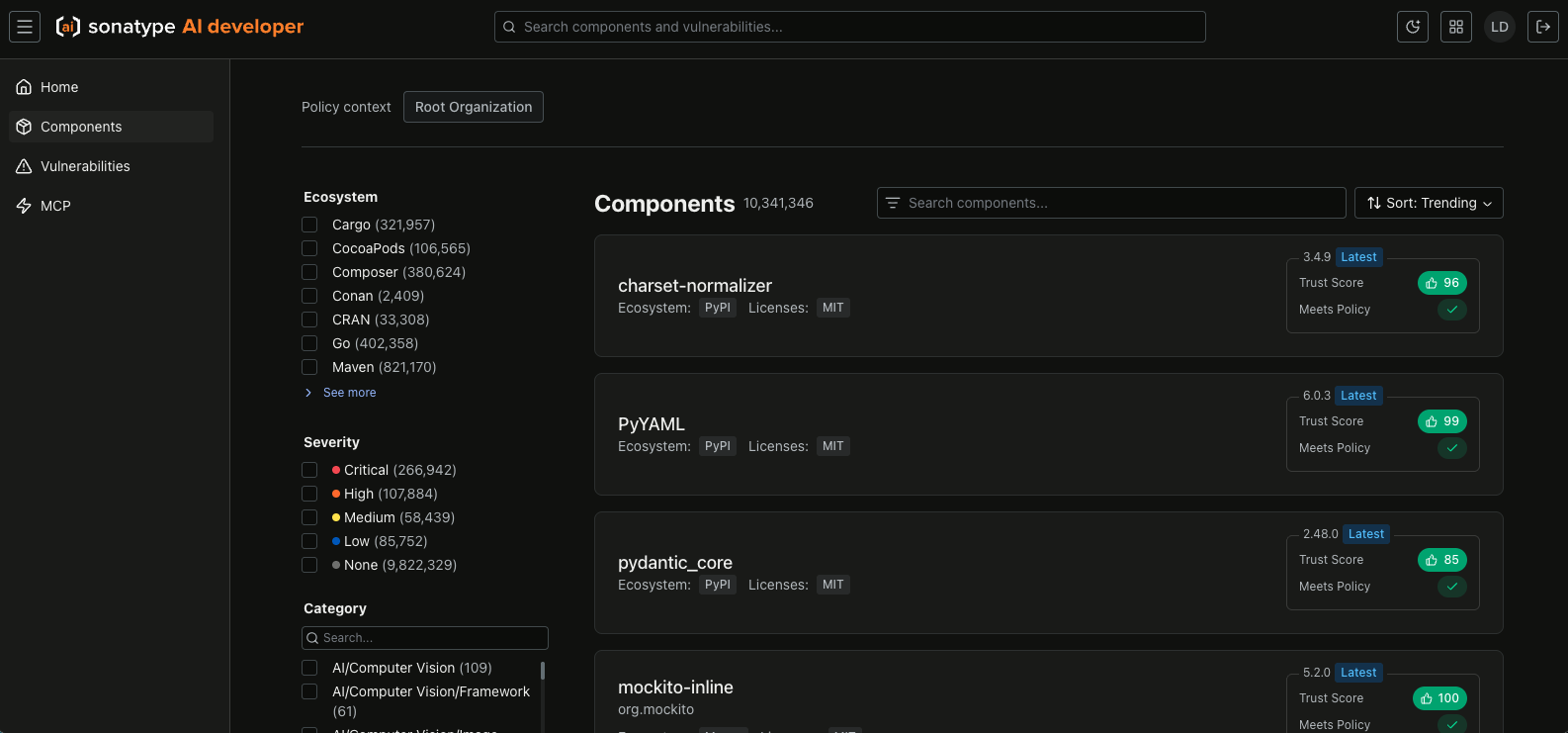
Task: Check the CRAN ecosystem filter
Action: [309, 320]
